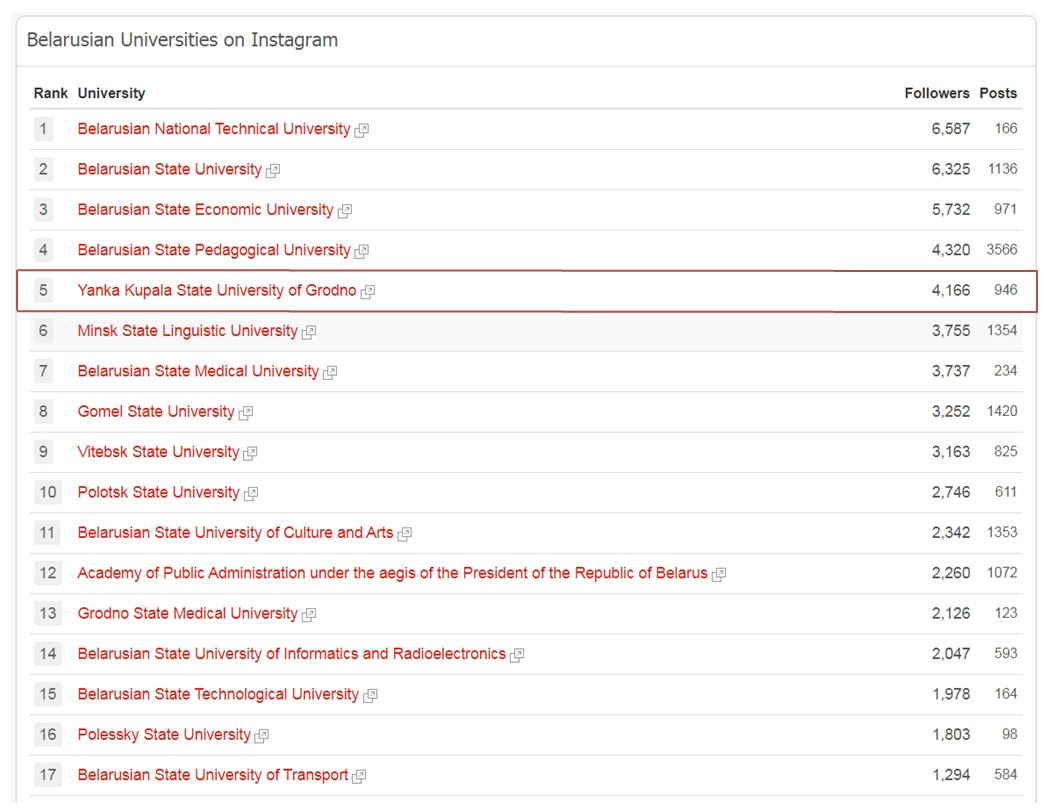Viewport: 1045px width, 811px height.
Task: Click the follower count 2,047
Action: 950,654
